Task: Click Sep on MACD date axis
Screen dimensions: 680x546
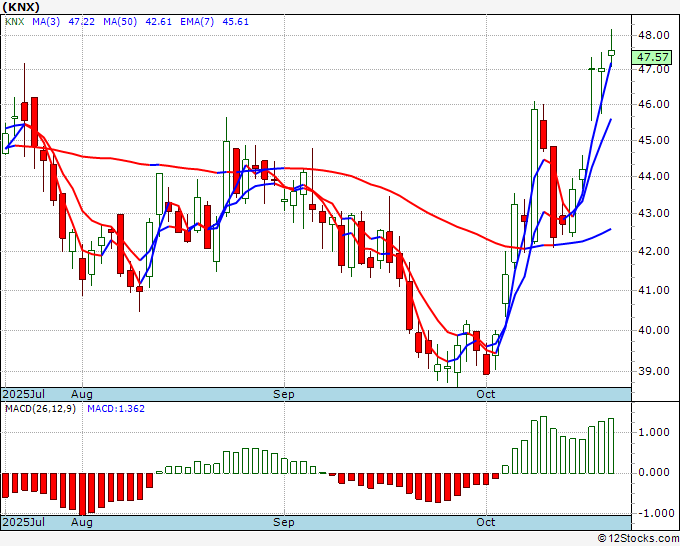Action: pyautogui.click(x=284, y=522)
